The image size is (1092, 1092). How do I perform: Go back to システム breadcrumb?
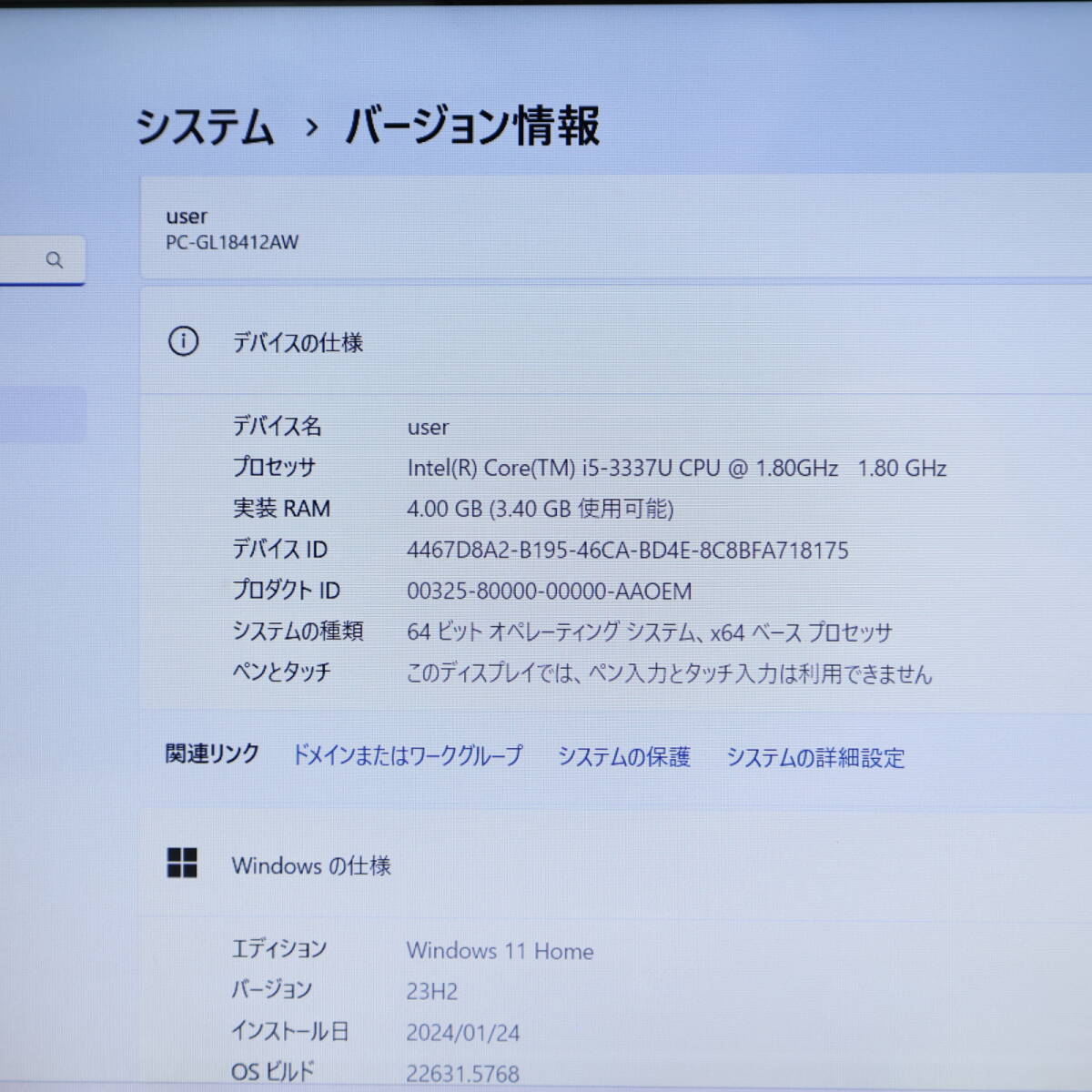[x=205, y=126]
